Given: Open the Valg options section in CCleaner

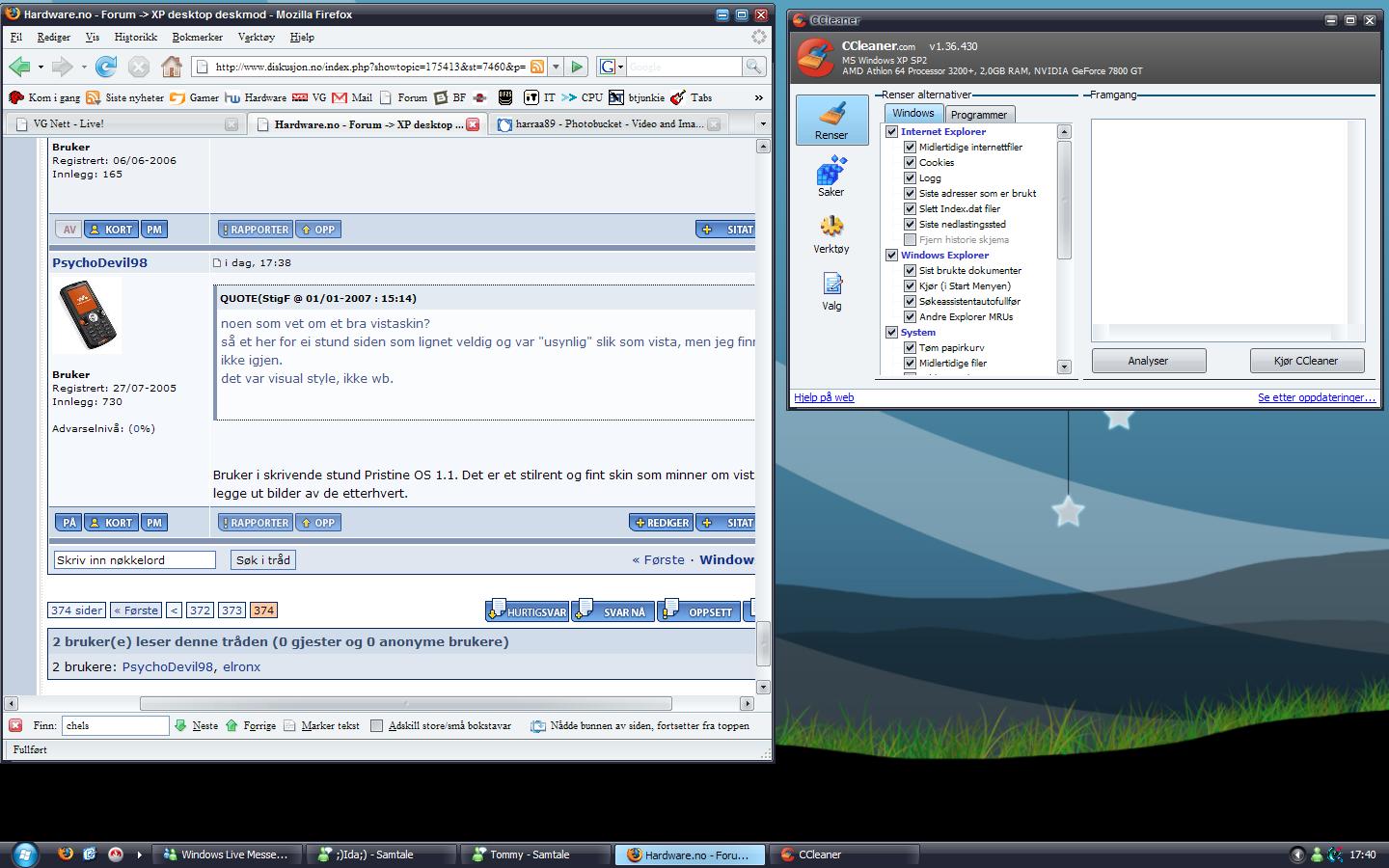Looking at the screenshot, I should [831, 291].
